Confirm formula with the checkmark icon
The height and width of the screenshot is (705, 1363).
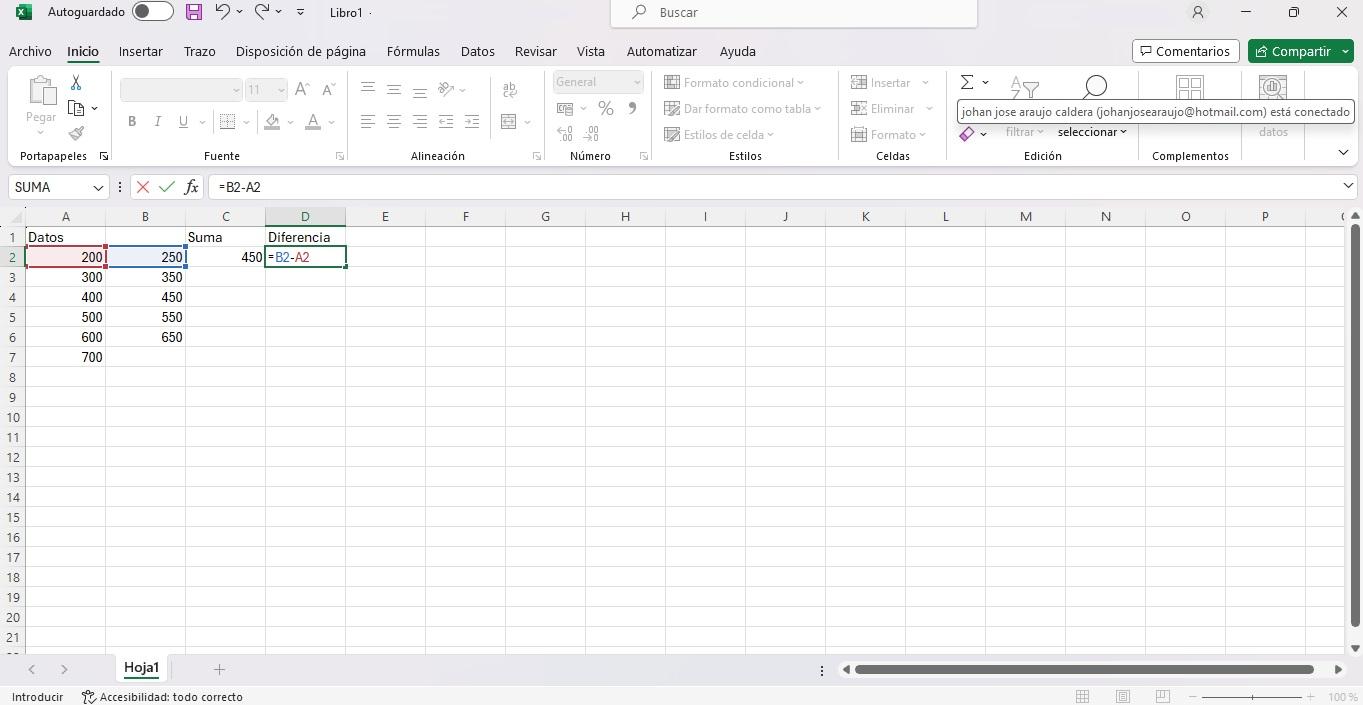(x=167, y=187)
